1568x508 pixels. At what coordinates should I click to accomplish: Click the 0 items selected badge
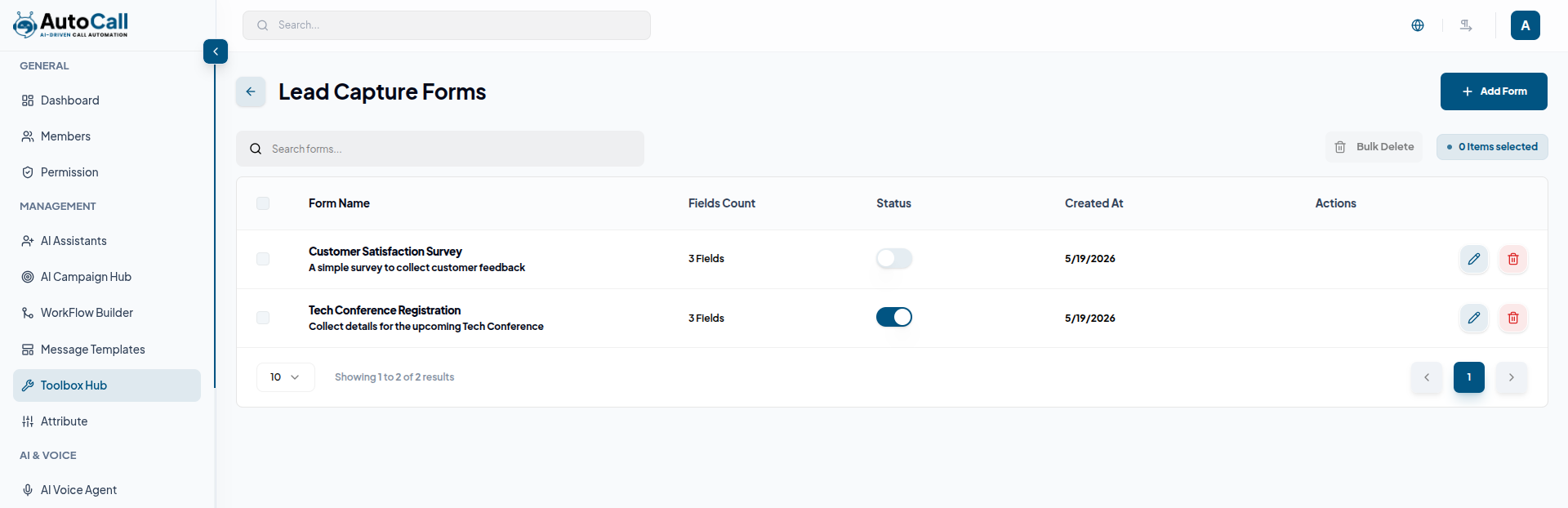point(1492,147)
